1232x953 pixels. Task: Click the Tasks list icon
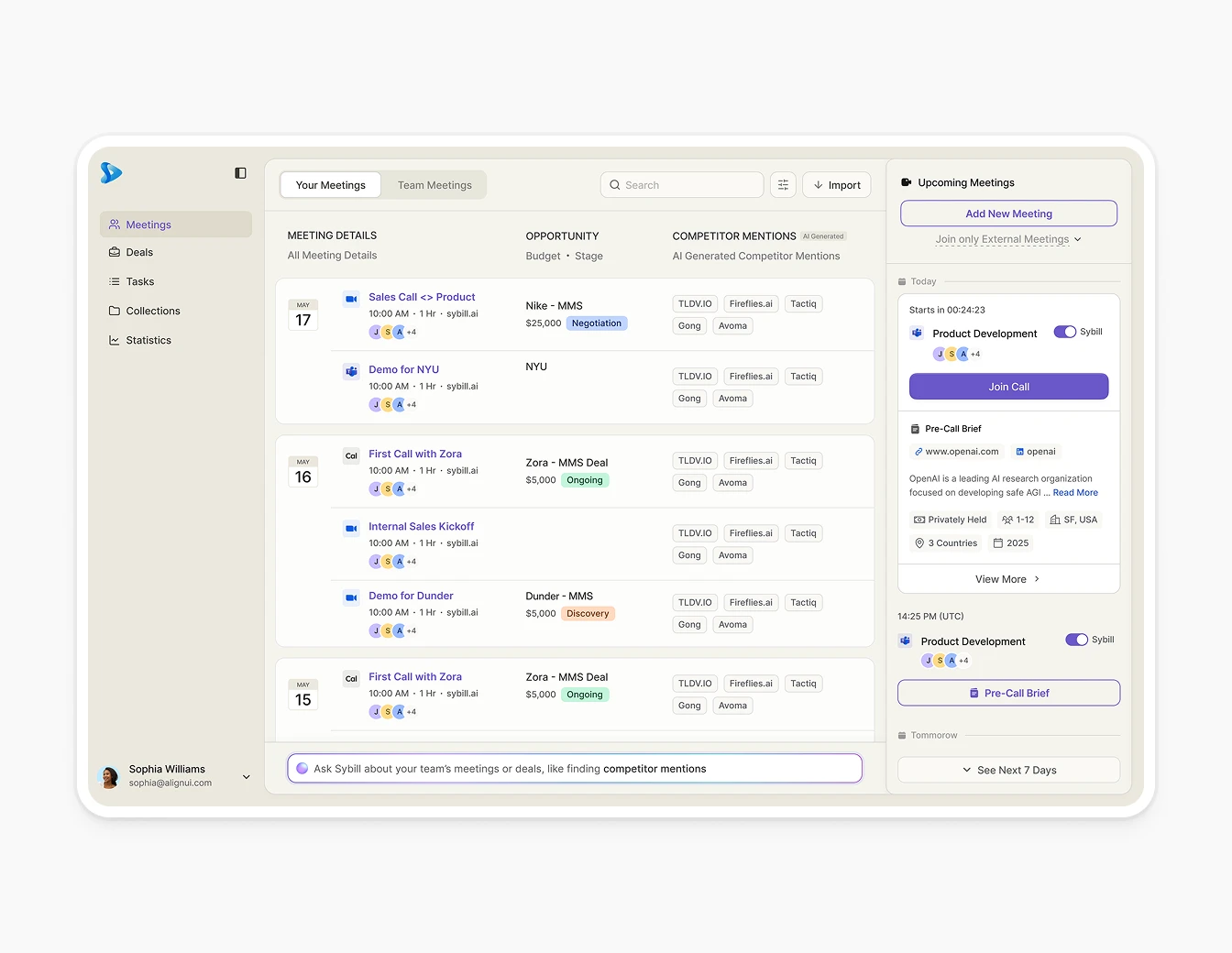(115, 281)
